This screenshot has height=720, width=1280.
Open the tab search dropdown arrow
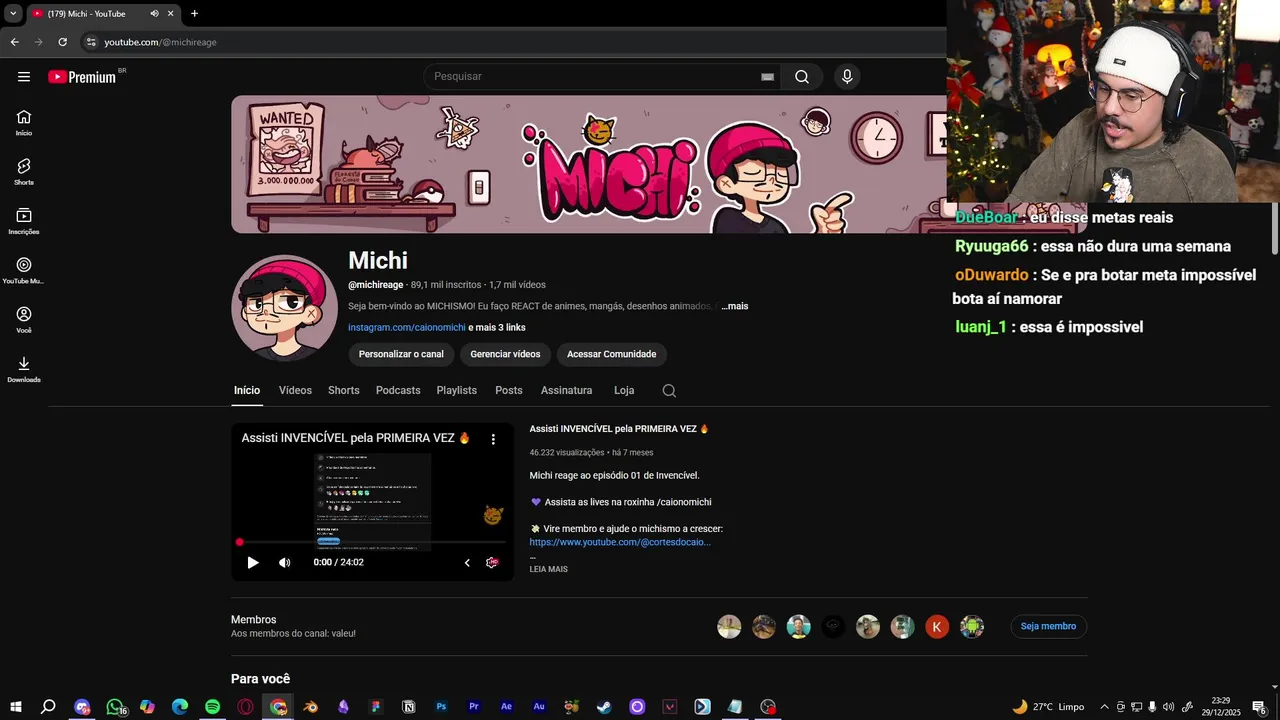pyautogui.click(x=13, y=14)
